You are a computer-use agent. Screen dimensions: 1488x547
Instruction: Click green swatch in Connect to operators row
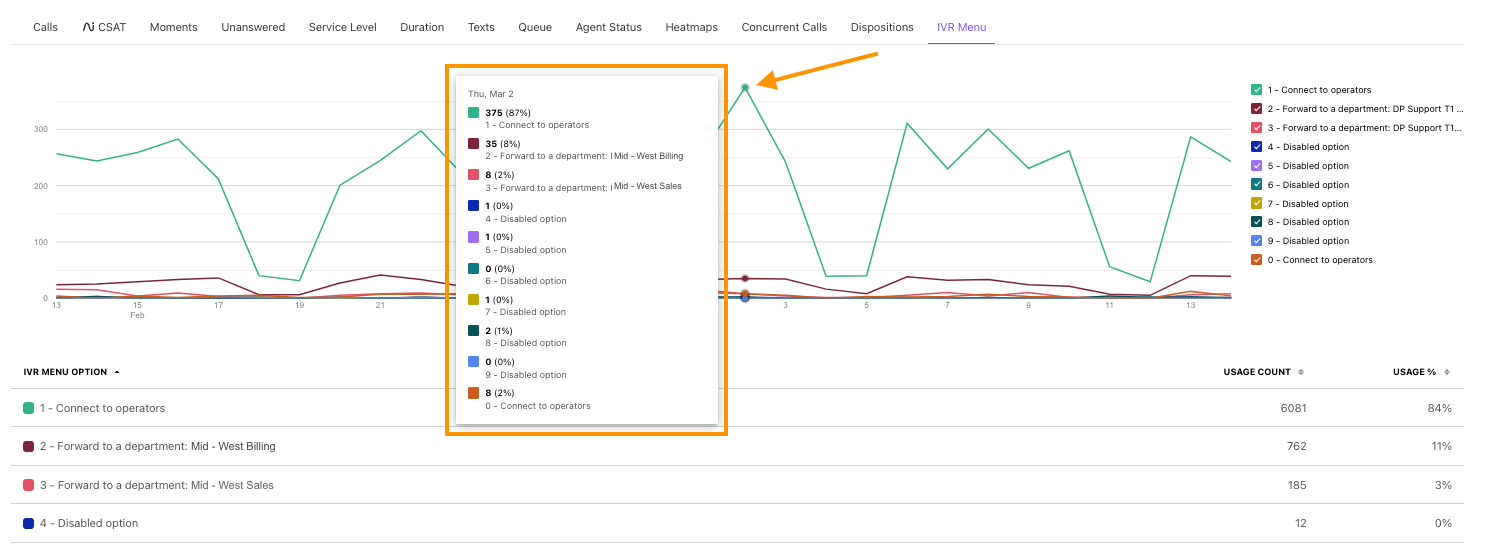pyautogui.click(x=29, y=408)
